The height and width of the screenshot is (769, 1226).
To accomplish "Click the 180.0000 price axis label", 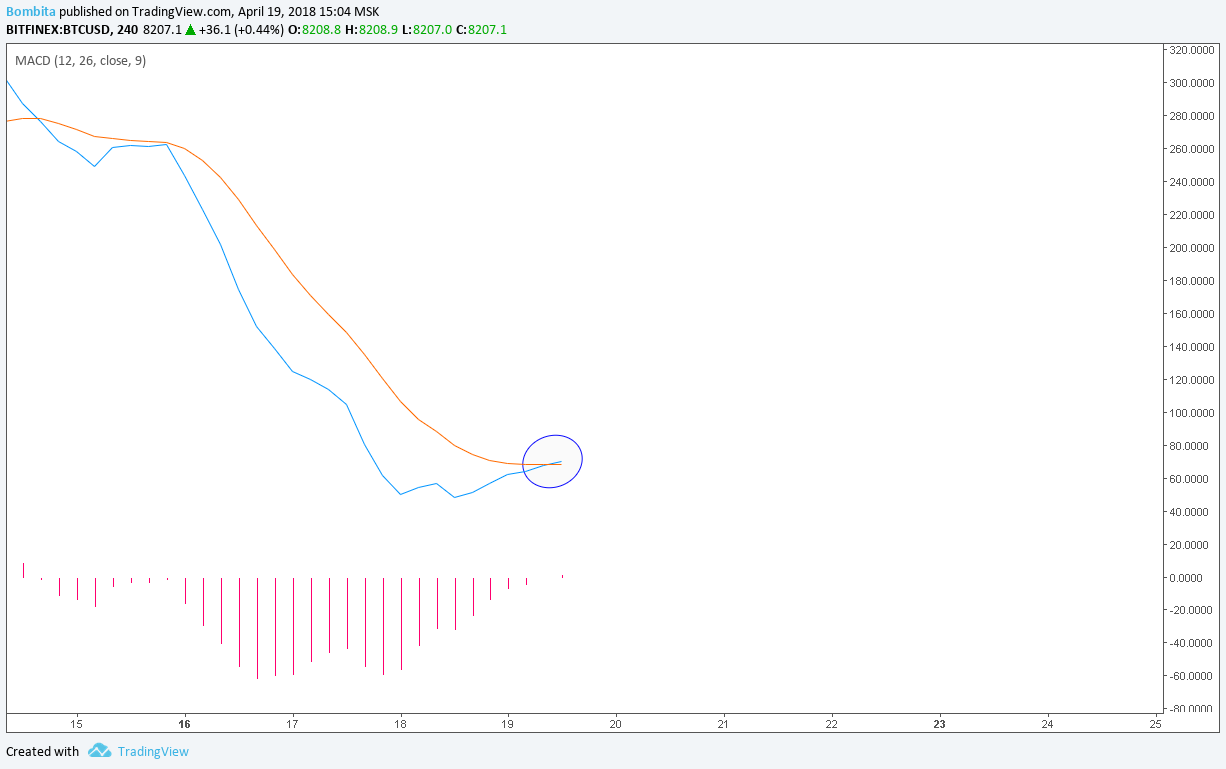I will coord(1191,281).
